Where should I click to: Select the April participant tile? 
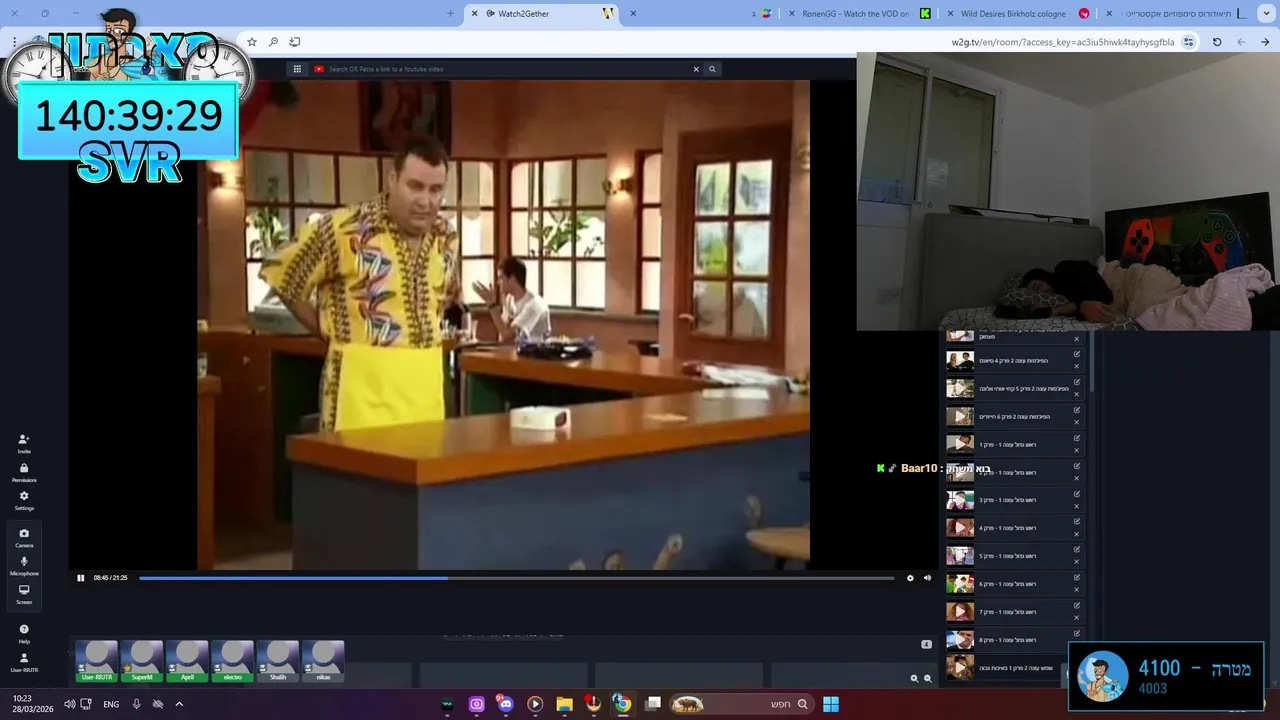pos(187,662)
